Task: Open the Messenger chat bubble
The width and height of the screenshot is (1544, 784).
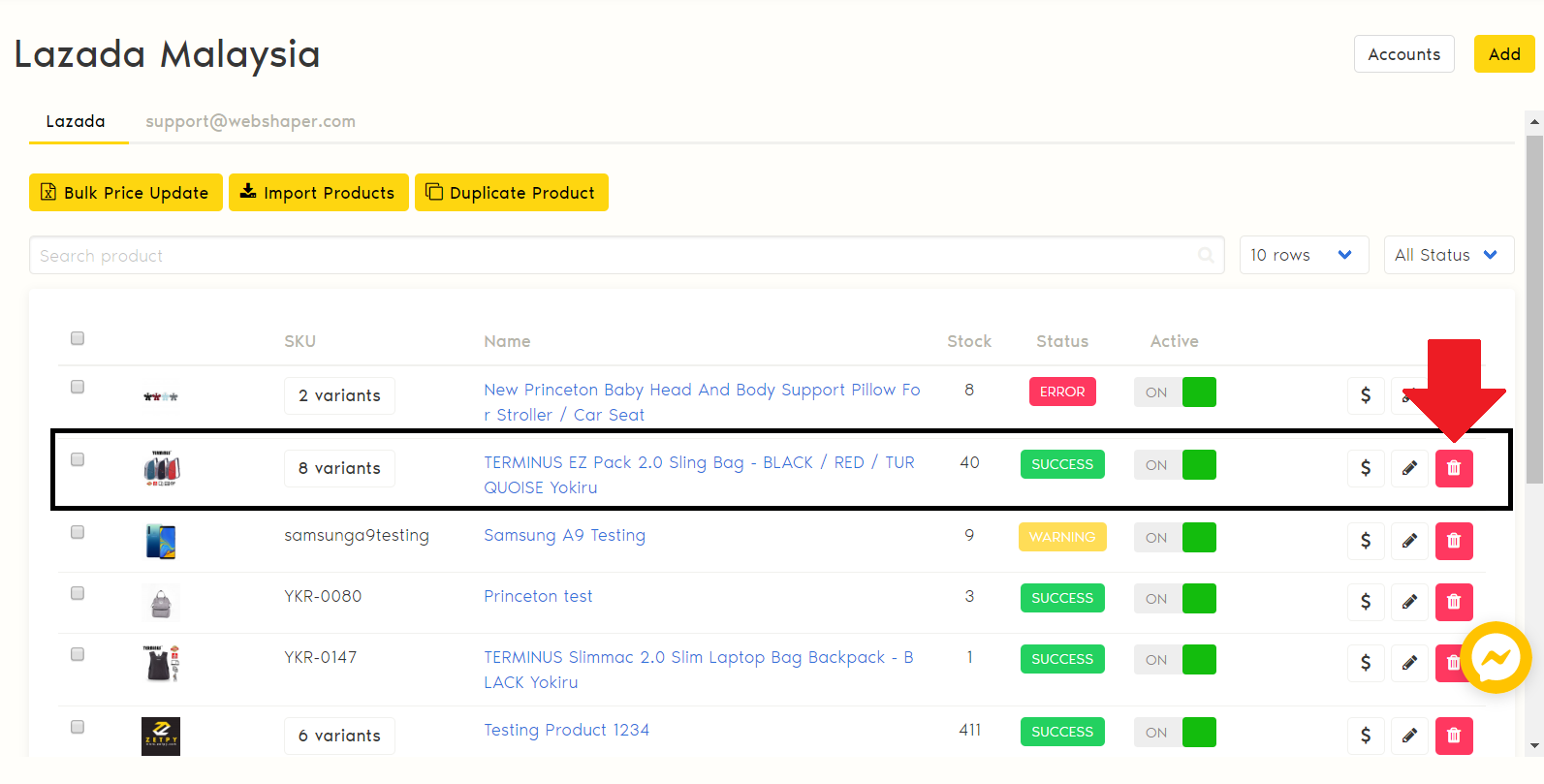Action: (1496, 658)
